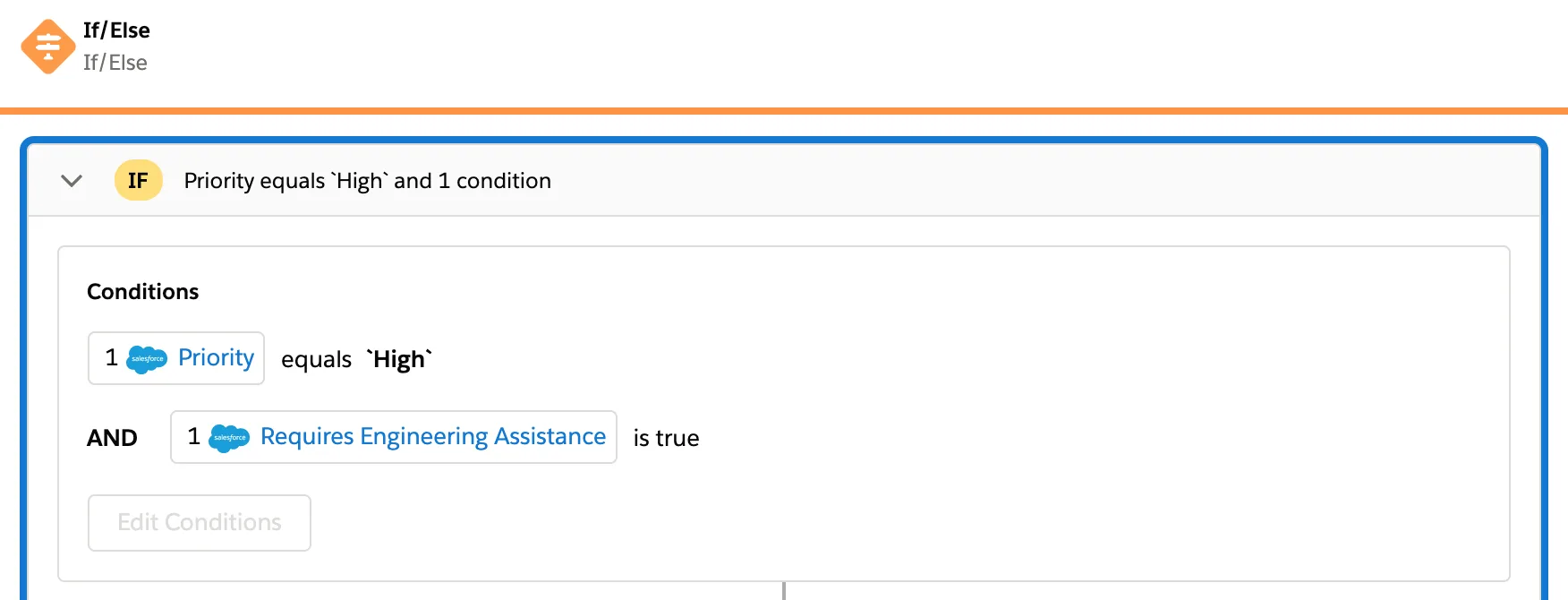The image size is (1568, 600).
Task: Click the yellow IF badge
Action: (139, 180)
